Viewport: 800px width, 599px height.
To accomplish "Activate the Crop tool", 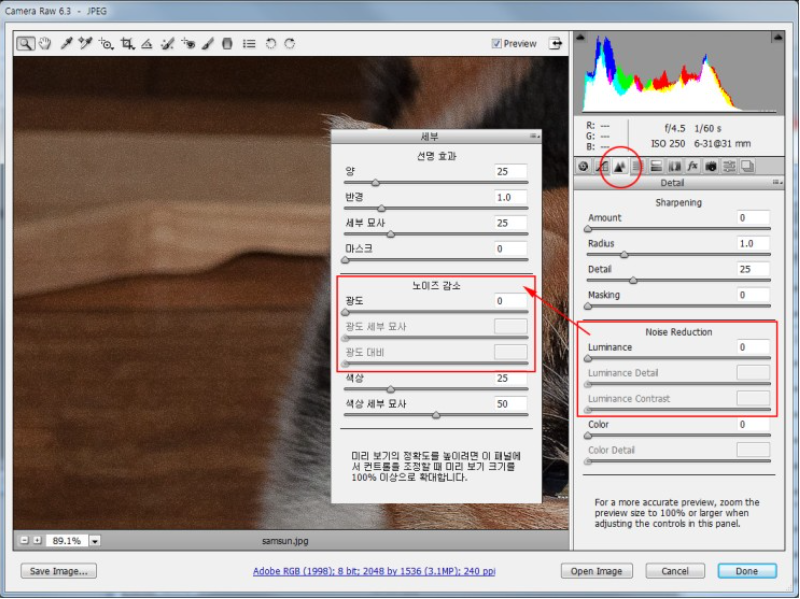I will tap(127, 44).
